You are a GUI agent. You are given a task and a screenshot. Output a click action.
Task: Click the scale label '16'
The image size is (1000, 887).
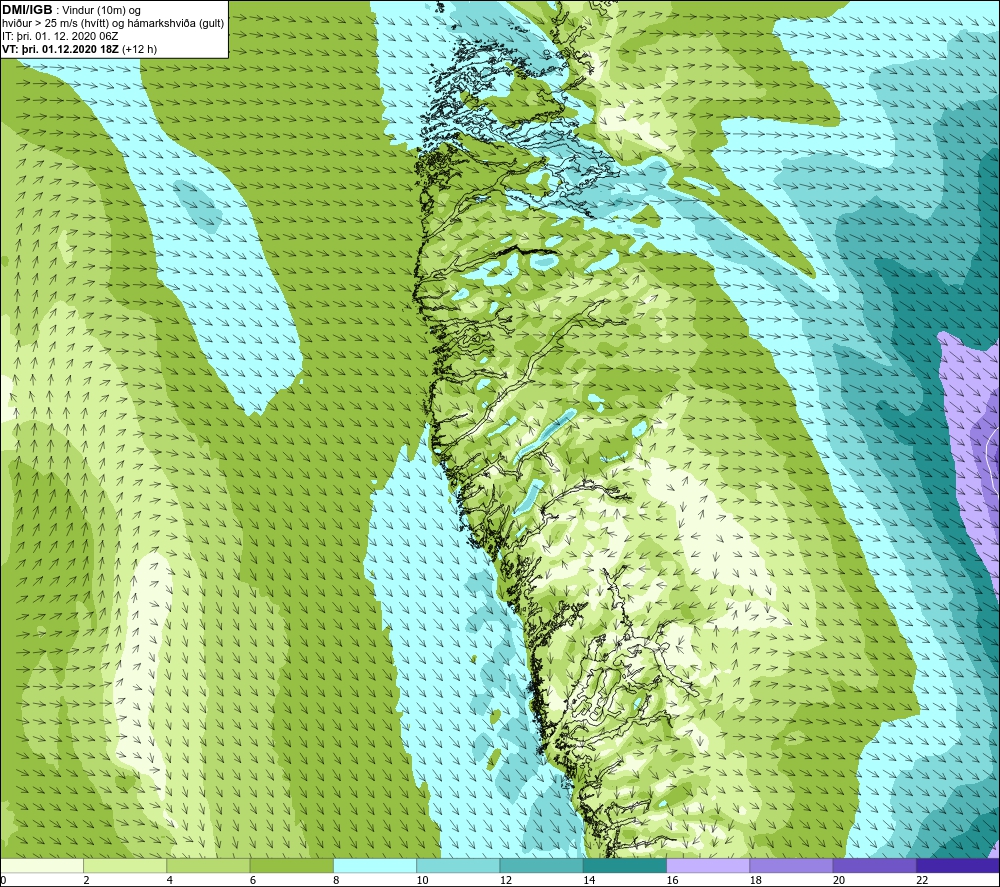(672, 881)
